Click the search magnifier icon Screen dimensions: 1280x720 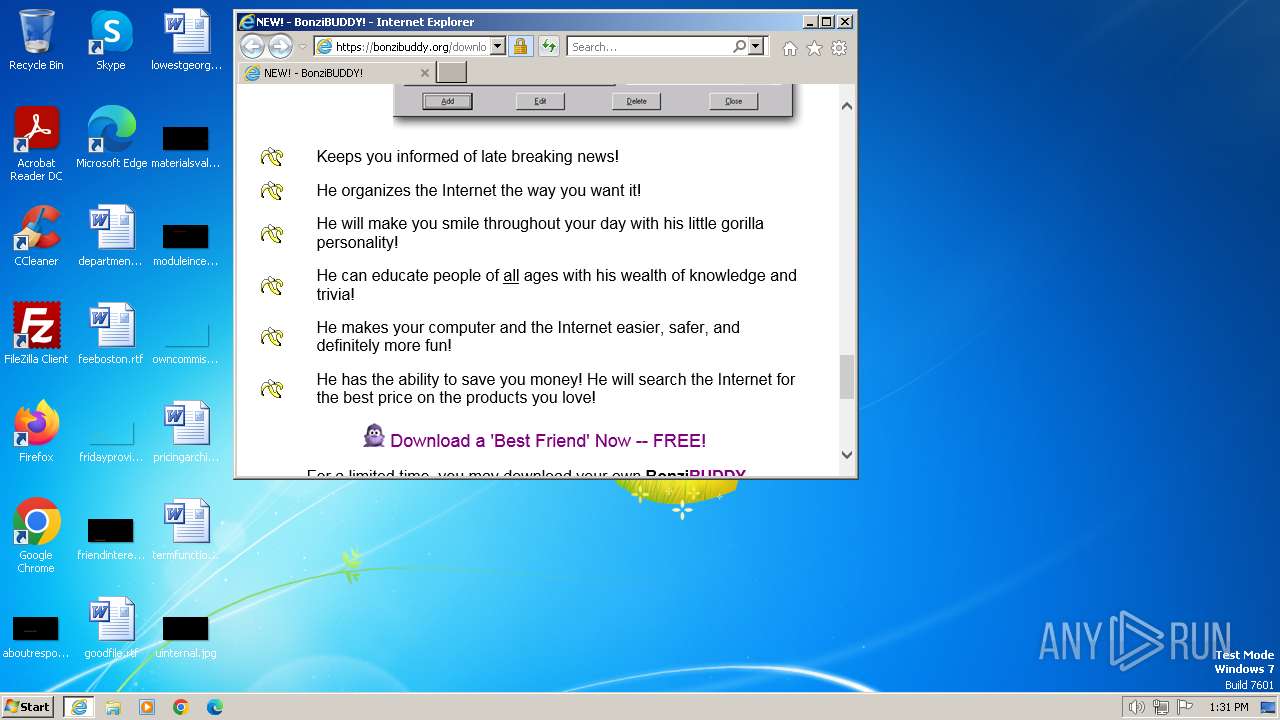pos(739,46)
